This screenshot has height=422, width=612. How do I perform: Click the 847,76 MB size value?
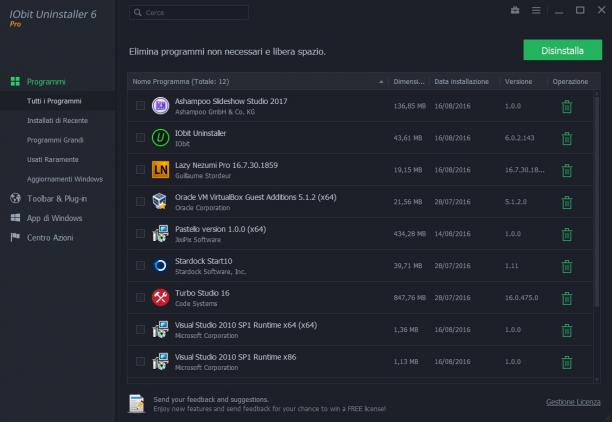tap(409, 298)
